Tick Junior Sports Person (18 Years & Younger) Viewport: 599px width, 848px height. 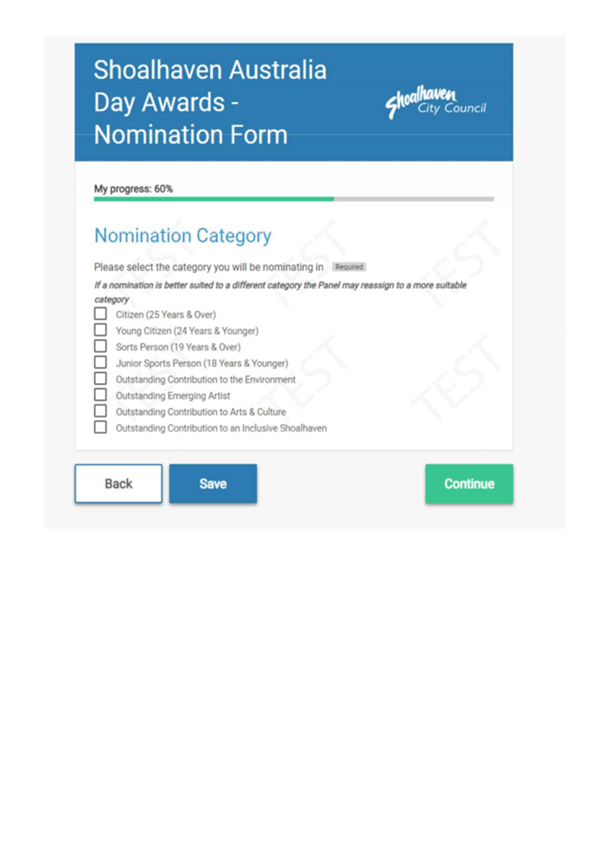click(99, 363)
